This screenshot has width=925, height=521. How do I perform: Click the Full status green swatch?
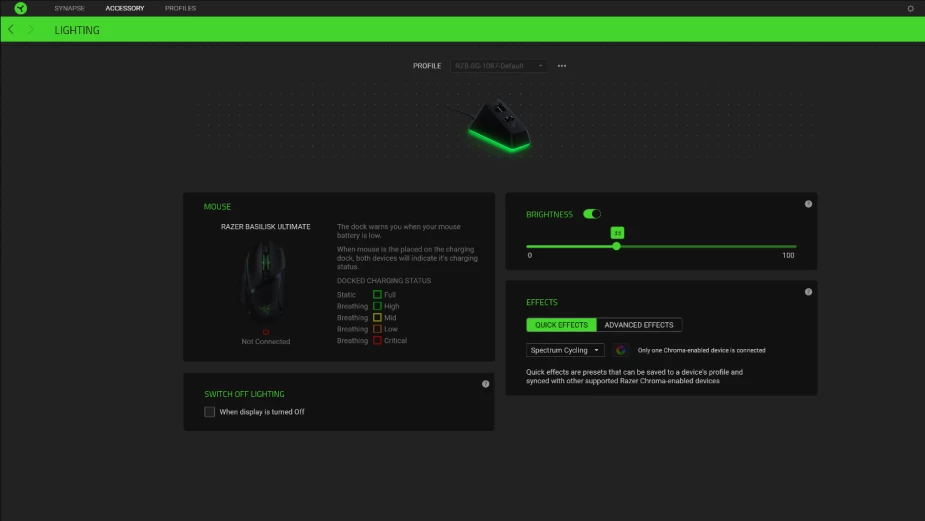pyautogui.click(x=377, y=294)
